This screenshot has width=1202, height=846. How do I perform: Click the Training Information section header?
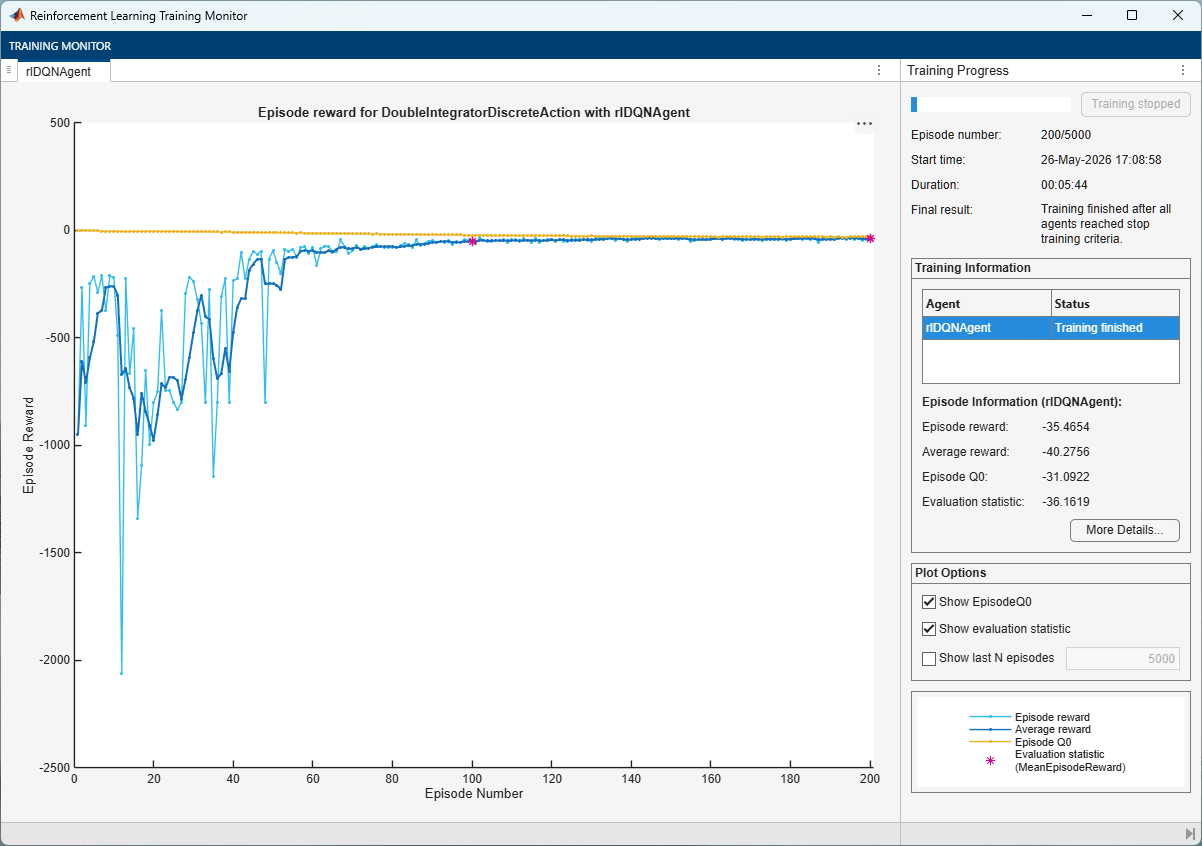pos(973,268)
